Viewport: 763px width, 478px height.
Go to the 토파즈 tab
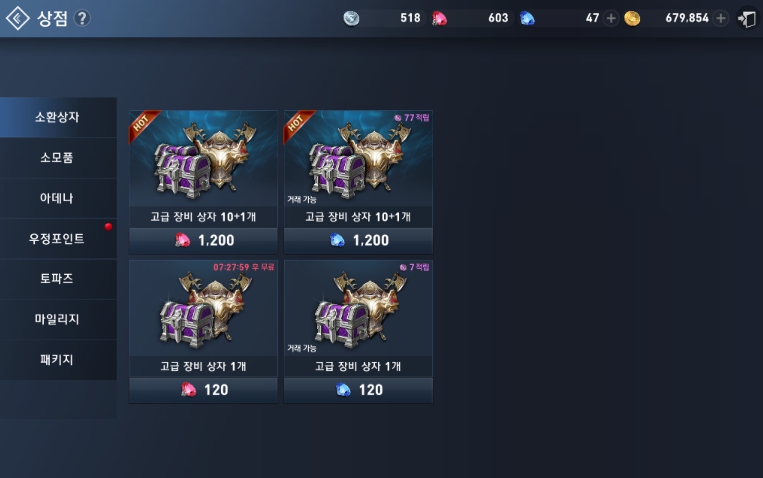coord(58,279)
